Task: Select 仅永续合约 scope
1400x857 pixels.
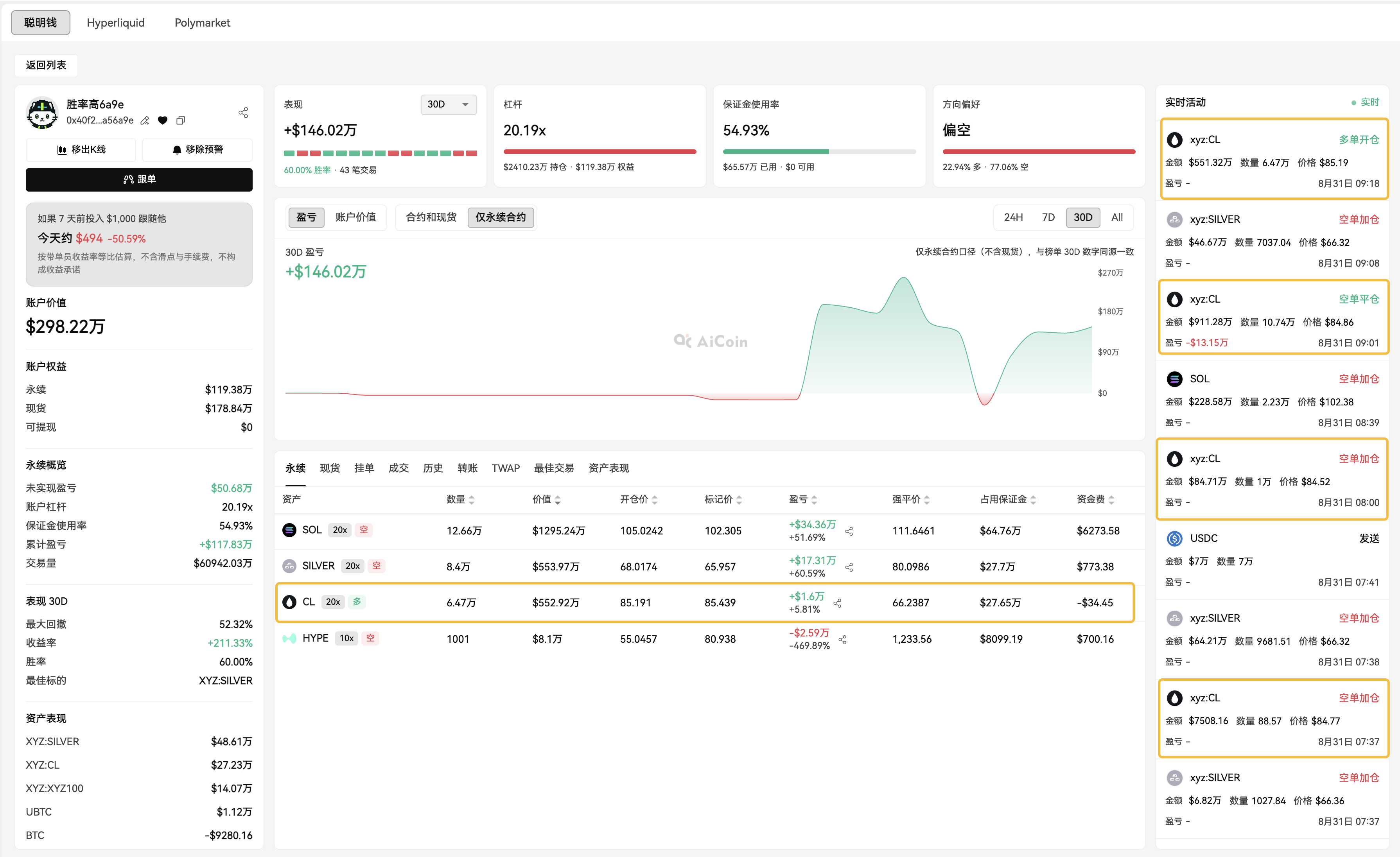Action: (x=501, y=217)
